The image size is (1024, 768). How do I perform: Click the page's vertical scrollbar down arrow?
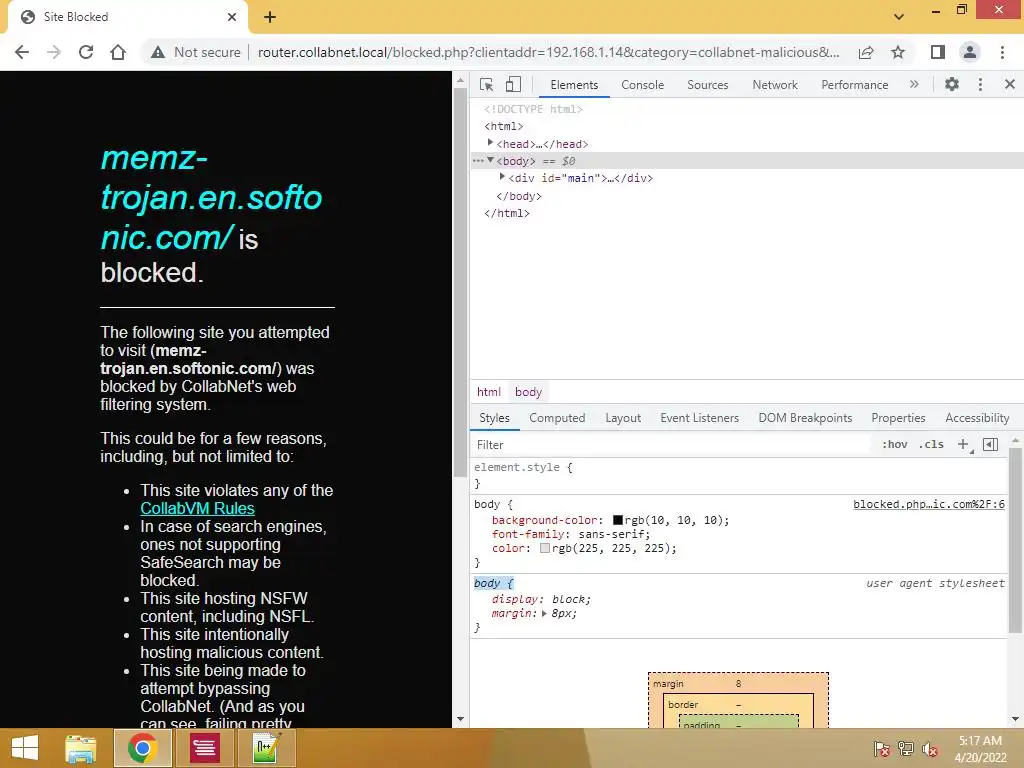coord(460,719)
